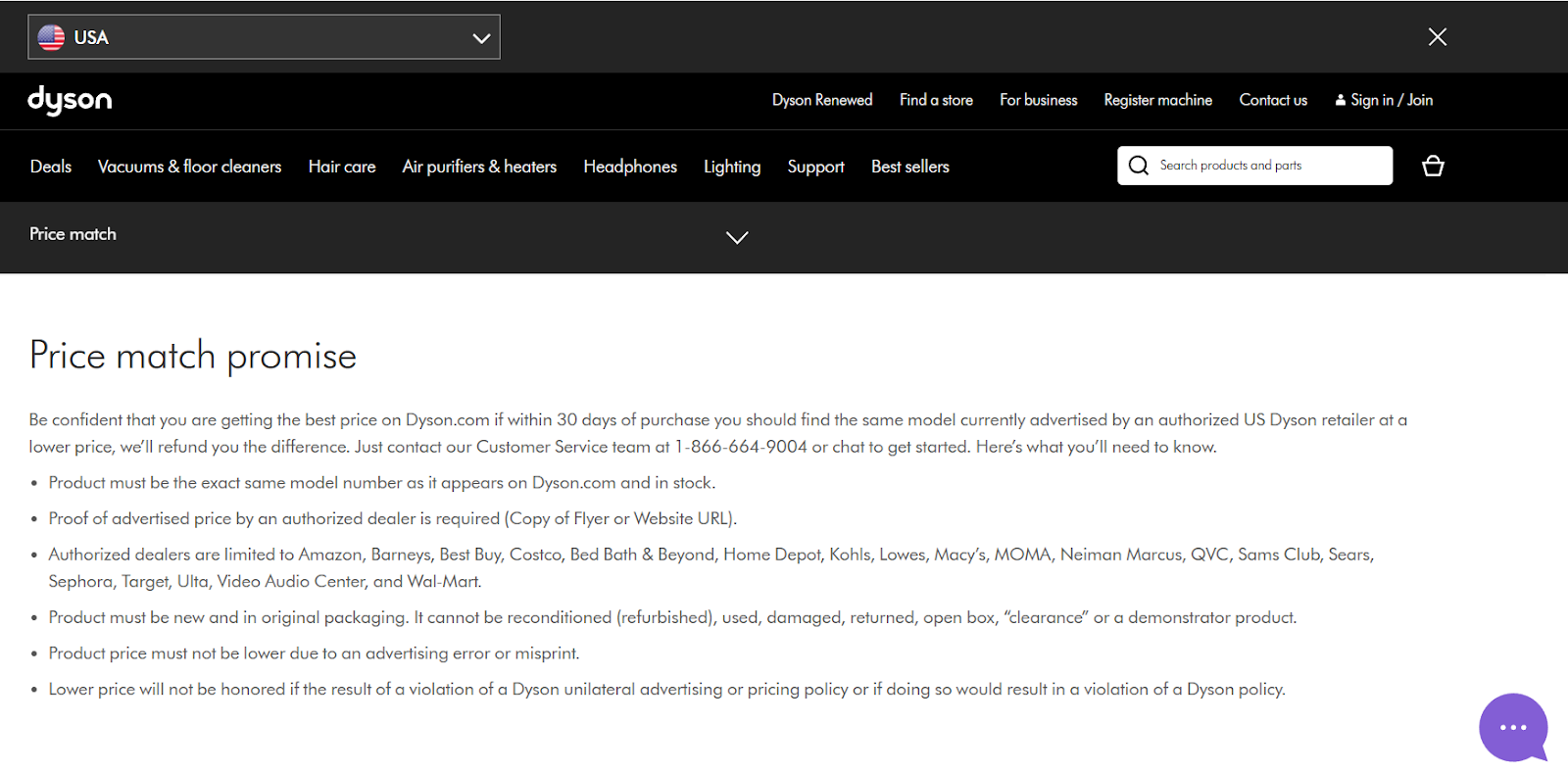This screenshot has width=1568, height=773.
Task: Open the Deals menu
Action: [x=51, y=167]
